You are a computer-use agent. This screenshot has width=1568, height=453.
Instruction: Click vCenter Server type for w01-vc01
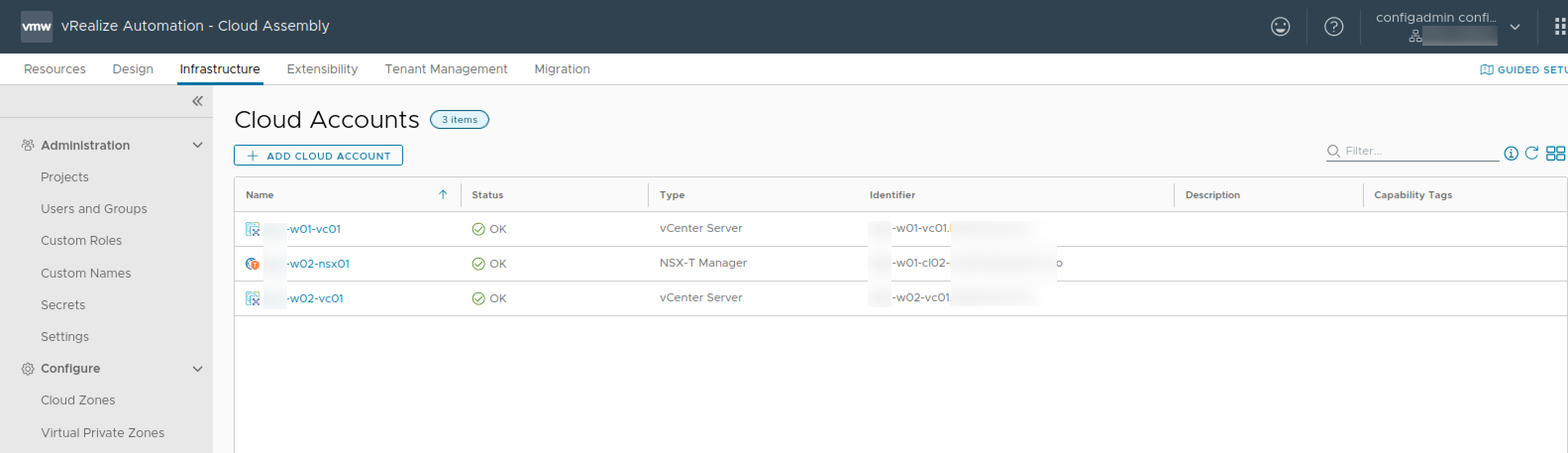(x=701, y=228)
